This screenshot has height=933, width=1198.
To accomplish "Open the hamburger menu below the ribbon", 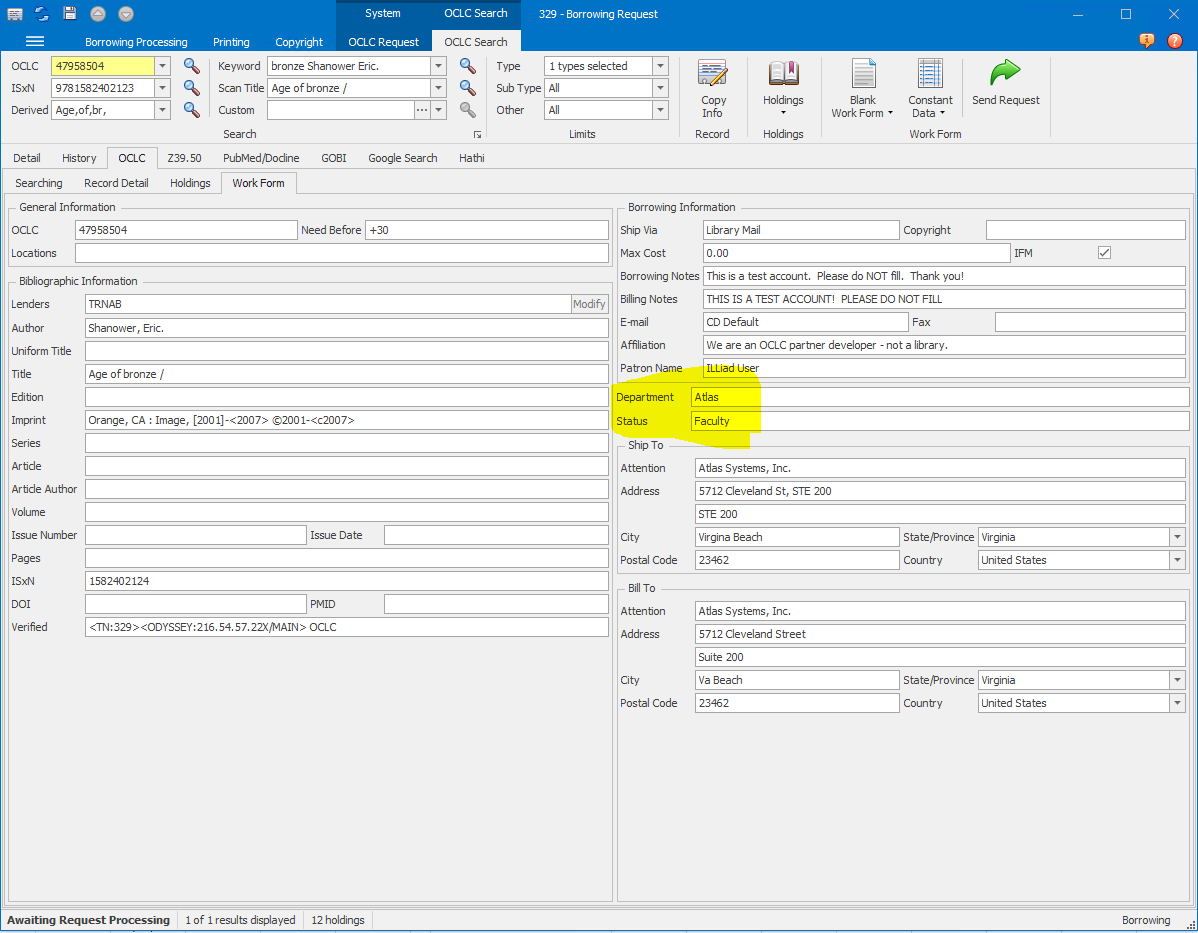I will [x=34, y=41].
